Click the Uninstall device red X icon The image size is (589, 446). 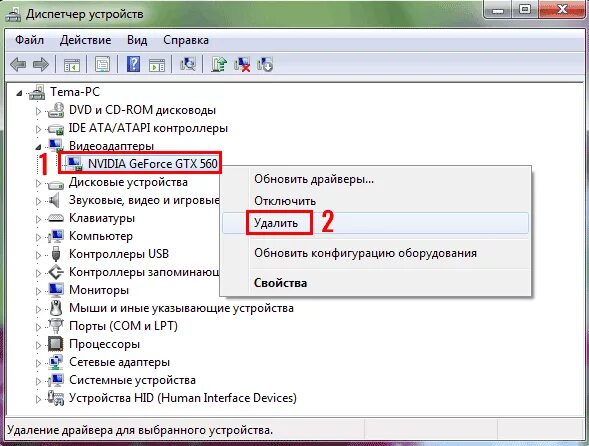tap(242, 64)
